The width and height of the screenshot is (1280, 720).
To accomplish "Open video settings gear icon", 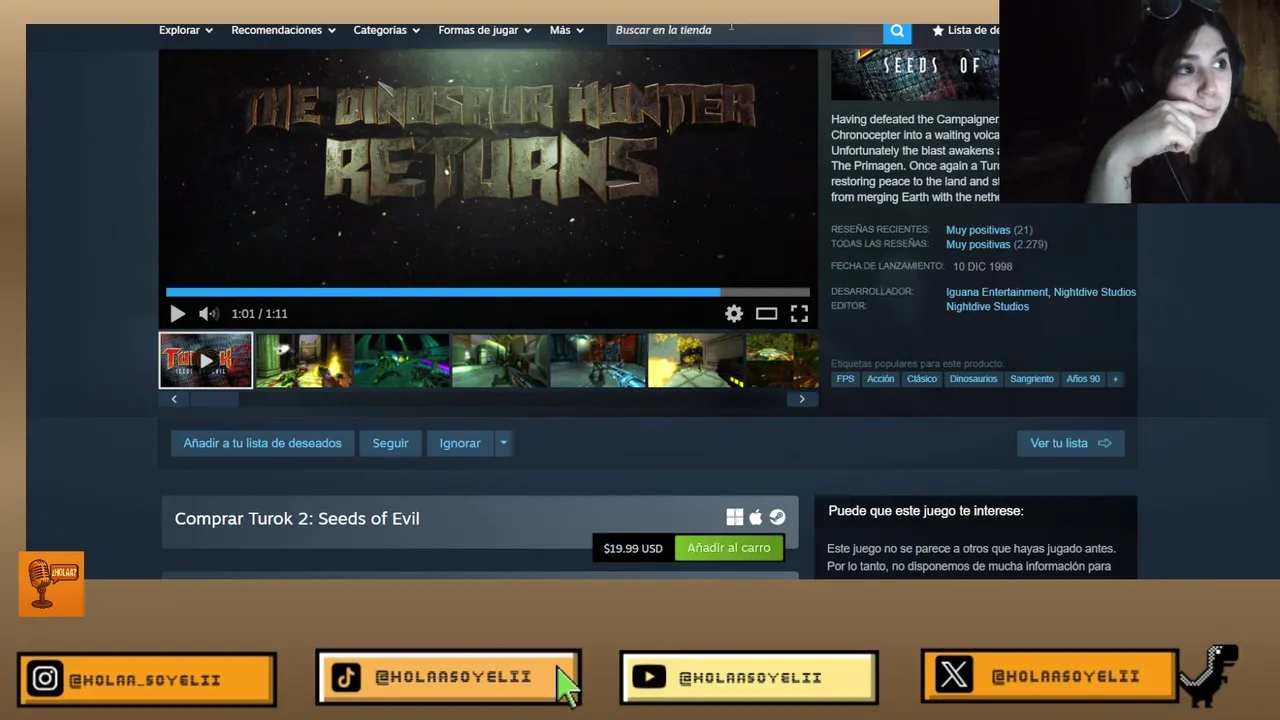I will pyautogui.click(x=734, y=314).
